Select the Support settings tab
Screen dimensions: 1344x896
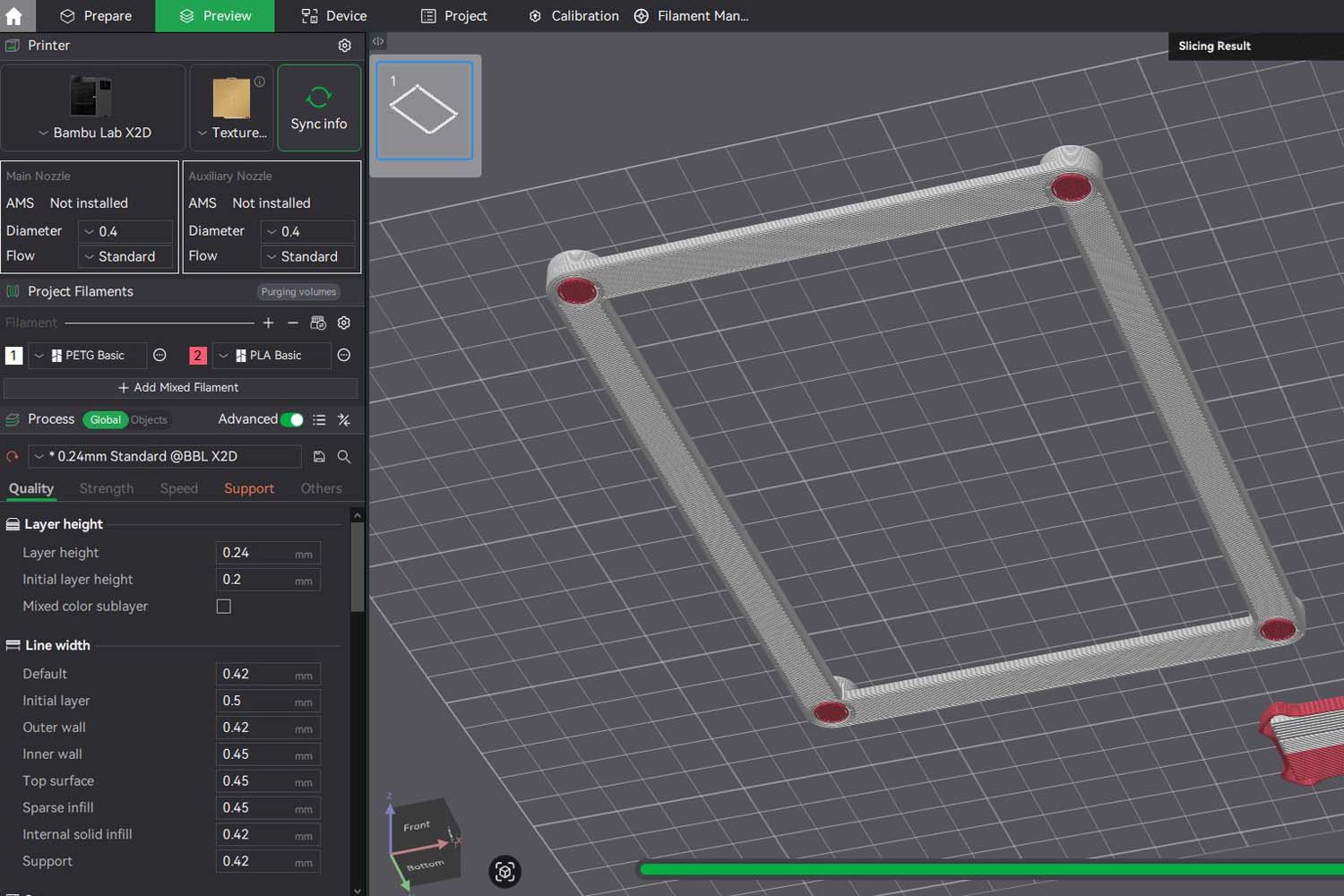[249, 488]
